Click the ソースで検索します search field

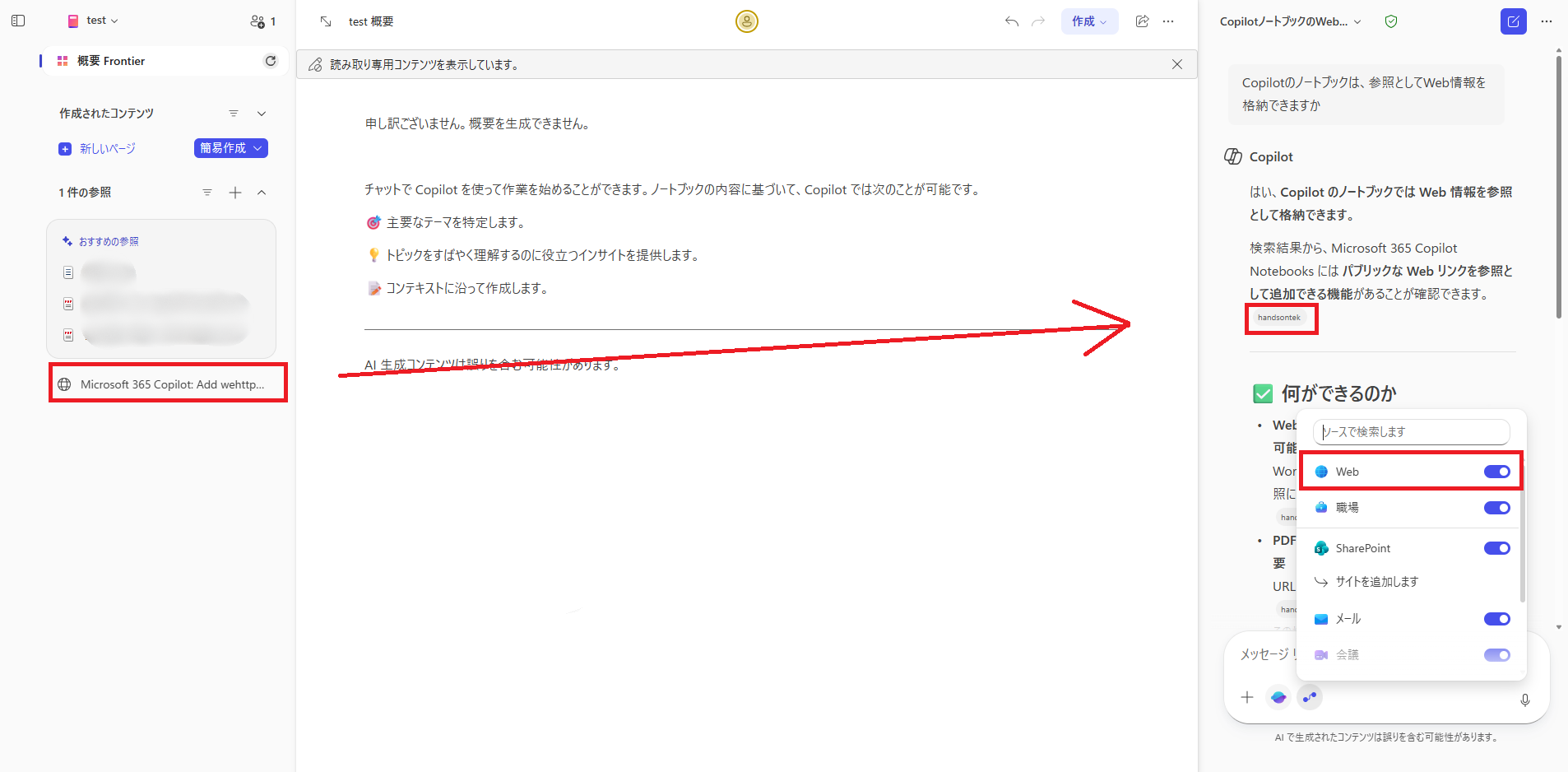pyautogui.click(x=1409, y=431)
